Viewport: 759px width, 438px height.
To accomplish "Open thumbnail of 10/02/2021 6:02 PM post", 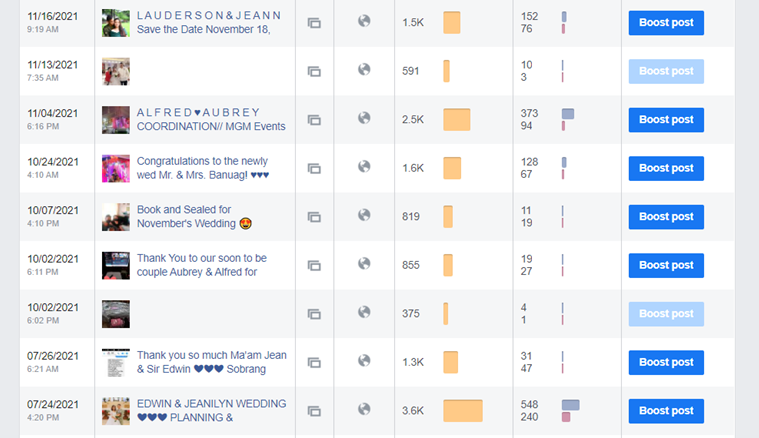I will tap(116, 314).
